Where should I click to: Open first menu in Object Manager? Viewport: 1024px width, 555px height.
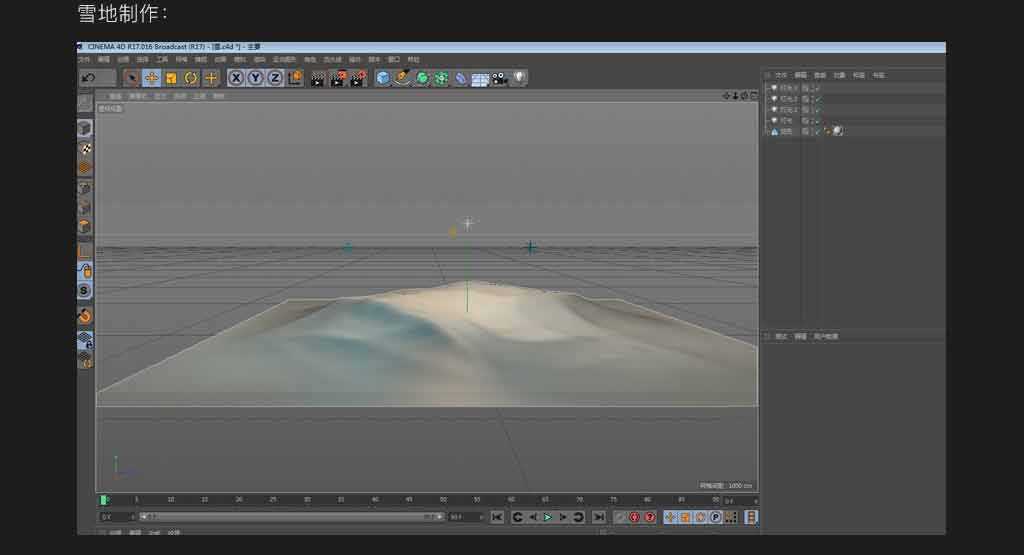coord(779,75)
